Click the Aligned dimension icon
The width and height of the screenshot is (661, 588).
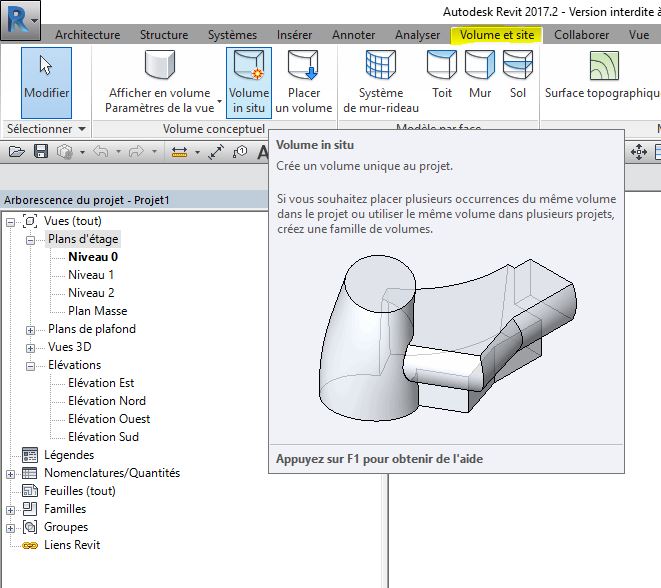click(216, 152)
